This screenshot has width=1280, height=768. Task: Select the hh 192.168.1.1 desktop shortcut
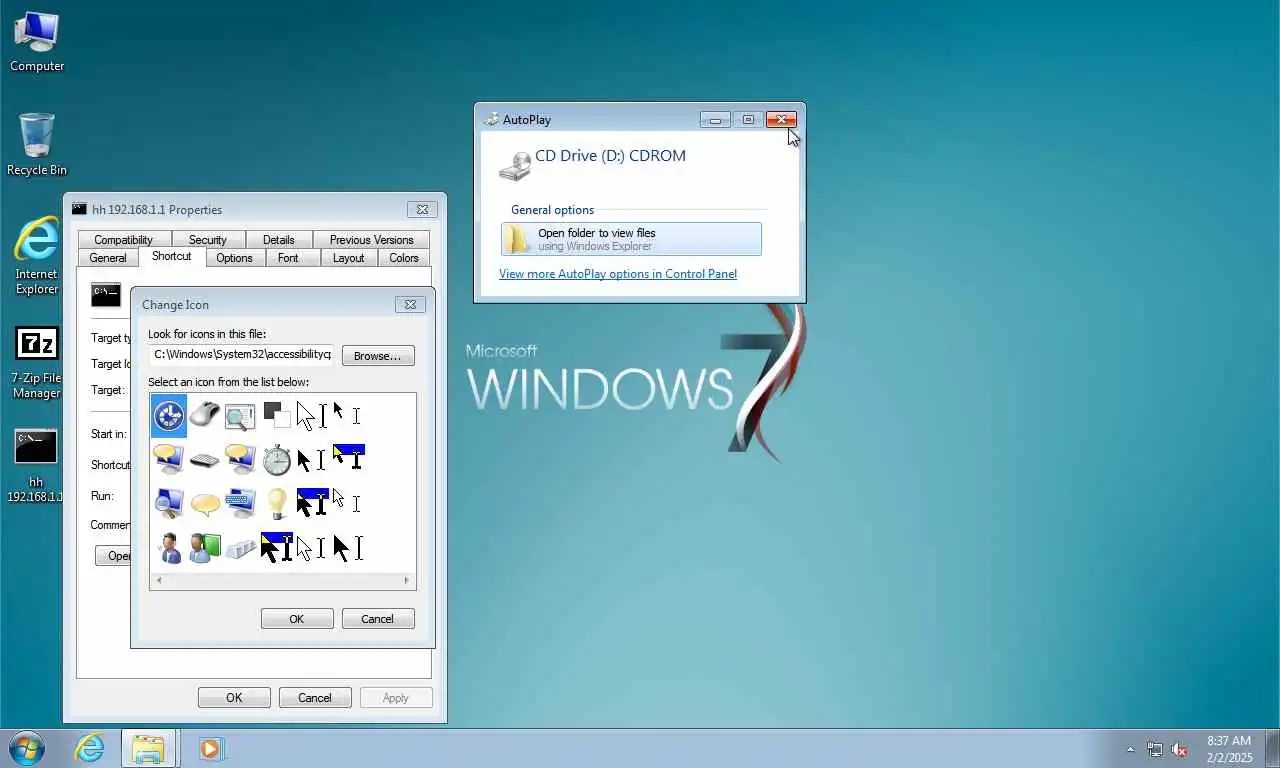[37, 466]
